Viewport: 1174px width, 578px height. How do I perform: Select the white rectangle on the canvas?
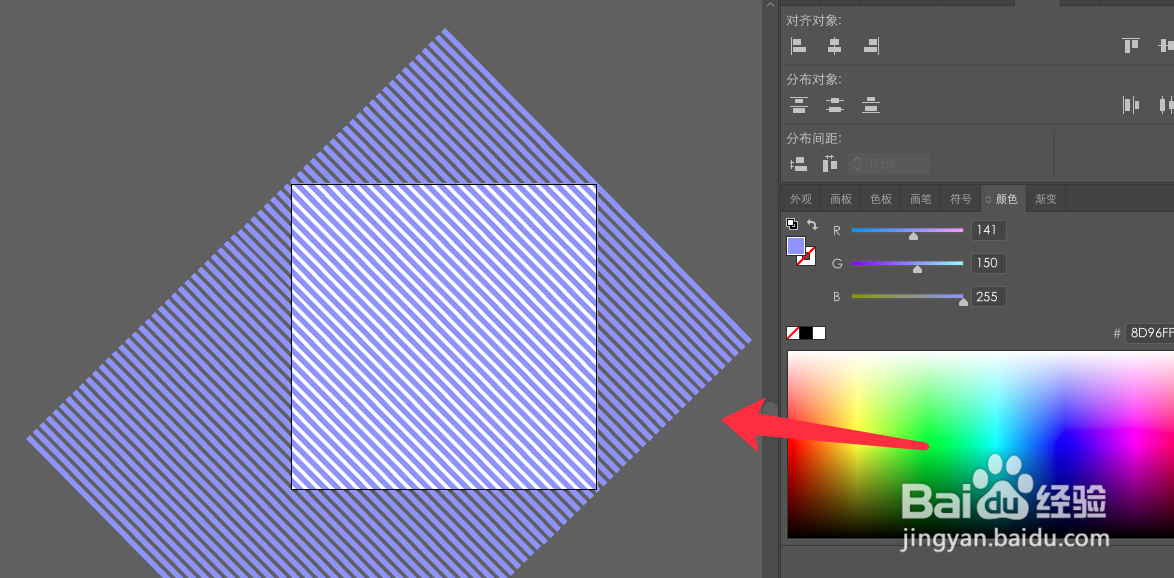(444, 337)
